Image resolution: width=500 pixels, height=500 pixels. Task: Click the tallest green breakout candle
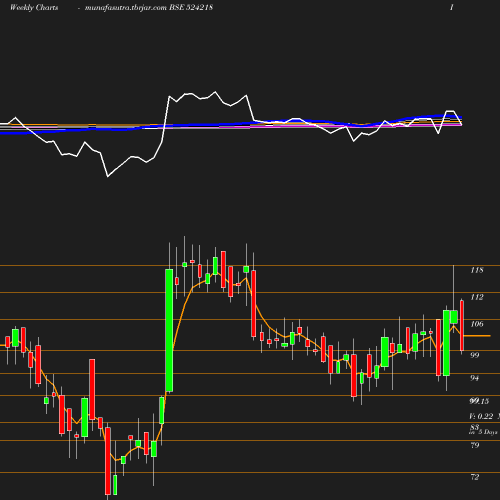click(169, 330)
